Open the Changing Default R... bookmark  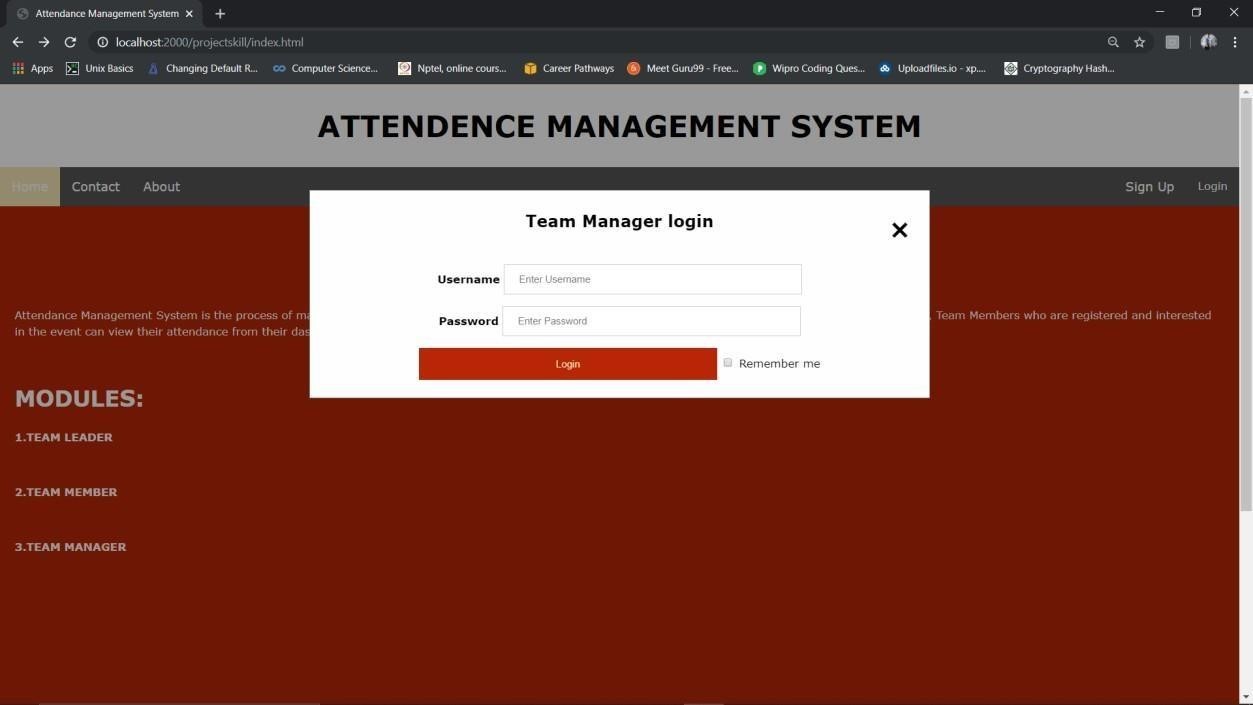(x=202, y=69)
